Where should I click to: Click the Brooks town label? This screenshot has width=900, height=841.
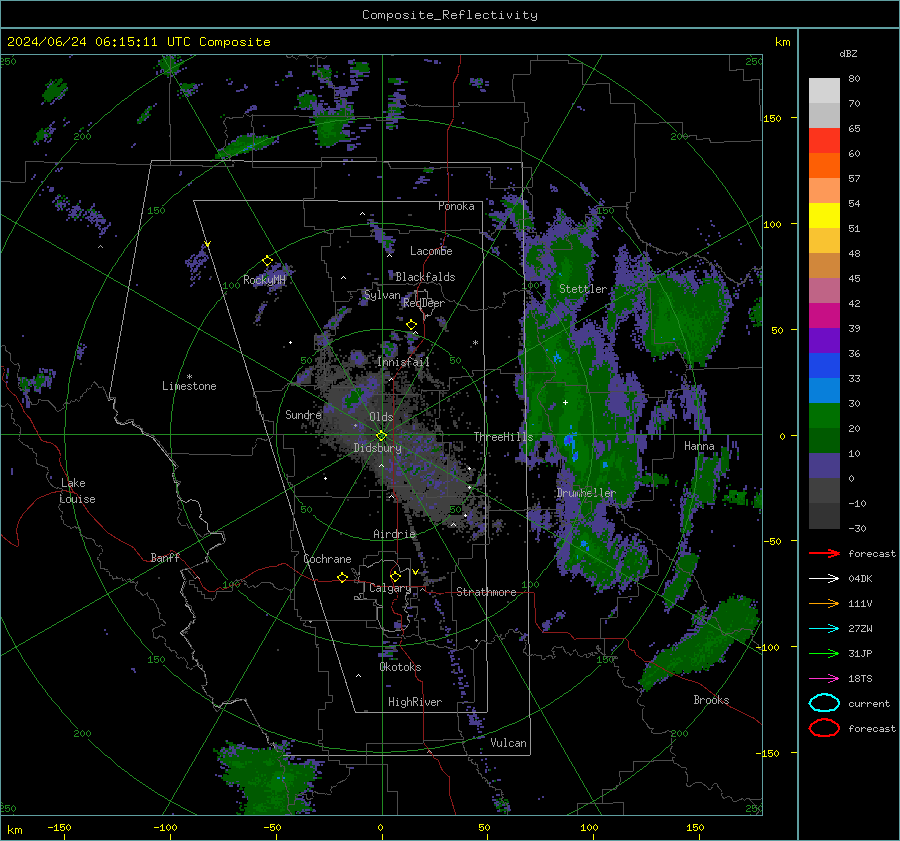tap(711, 700)
